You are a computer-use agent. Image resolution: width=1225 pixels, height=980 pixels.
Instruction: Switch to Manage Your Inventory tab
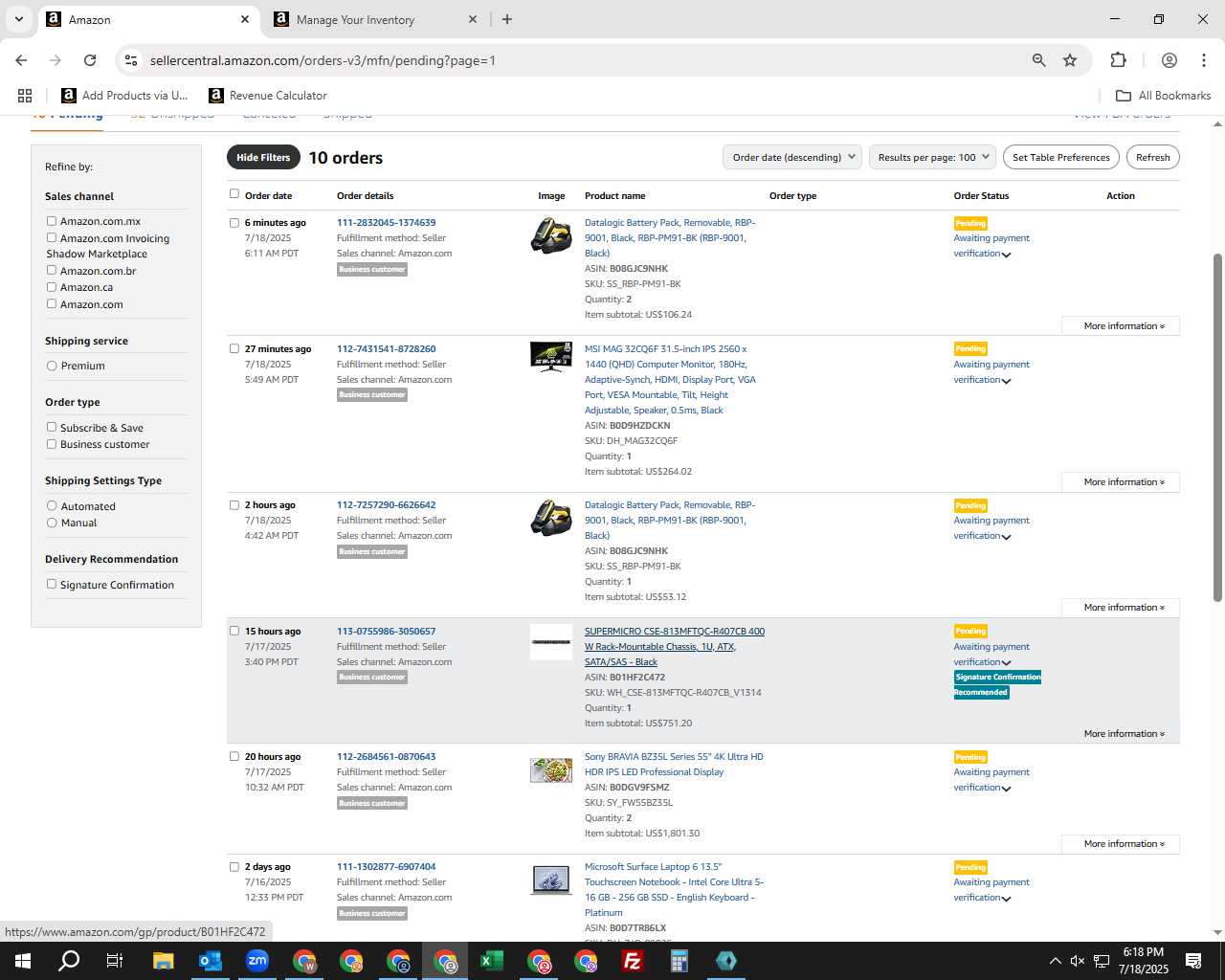(376, 19)
